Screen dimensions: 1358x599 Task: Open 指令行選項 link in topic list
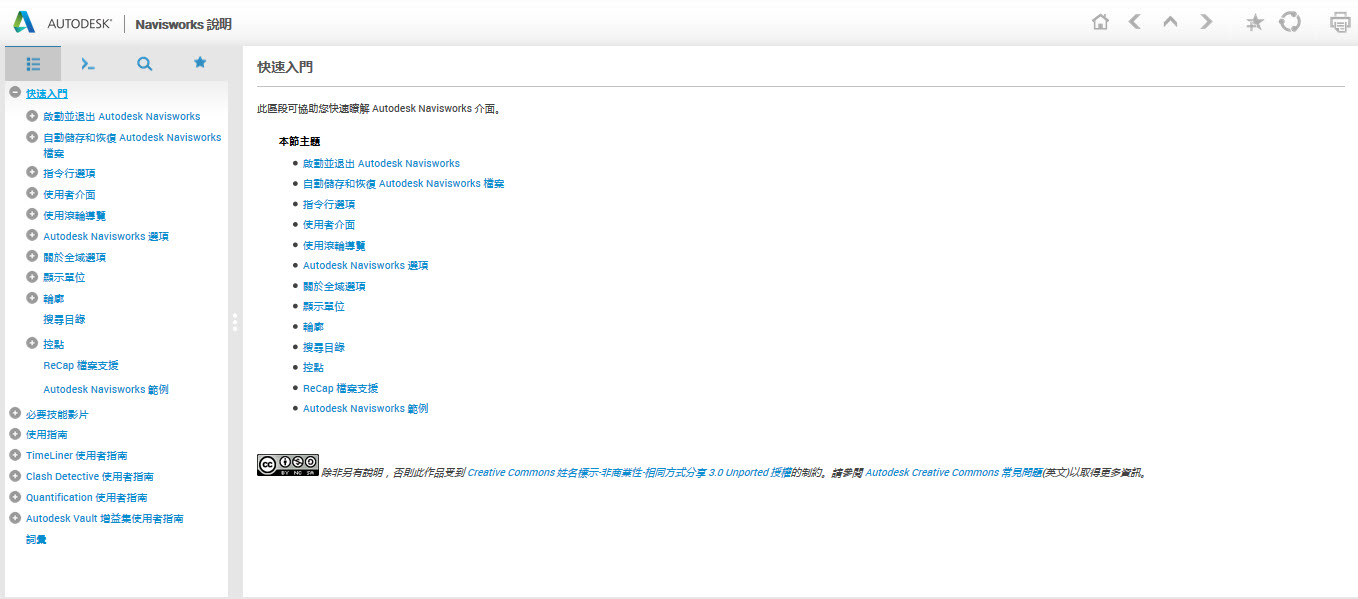tap(329, 204)
